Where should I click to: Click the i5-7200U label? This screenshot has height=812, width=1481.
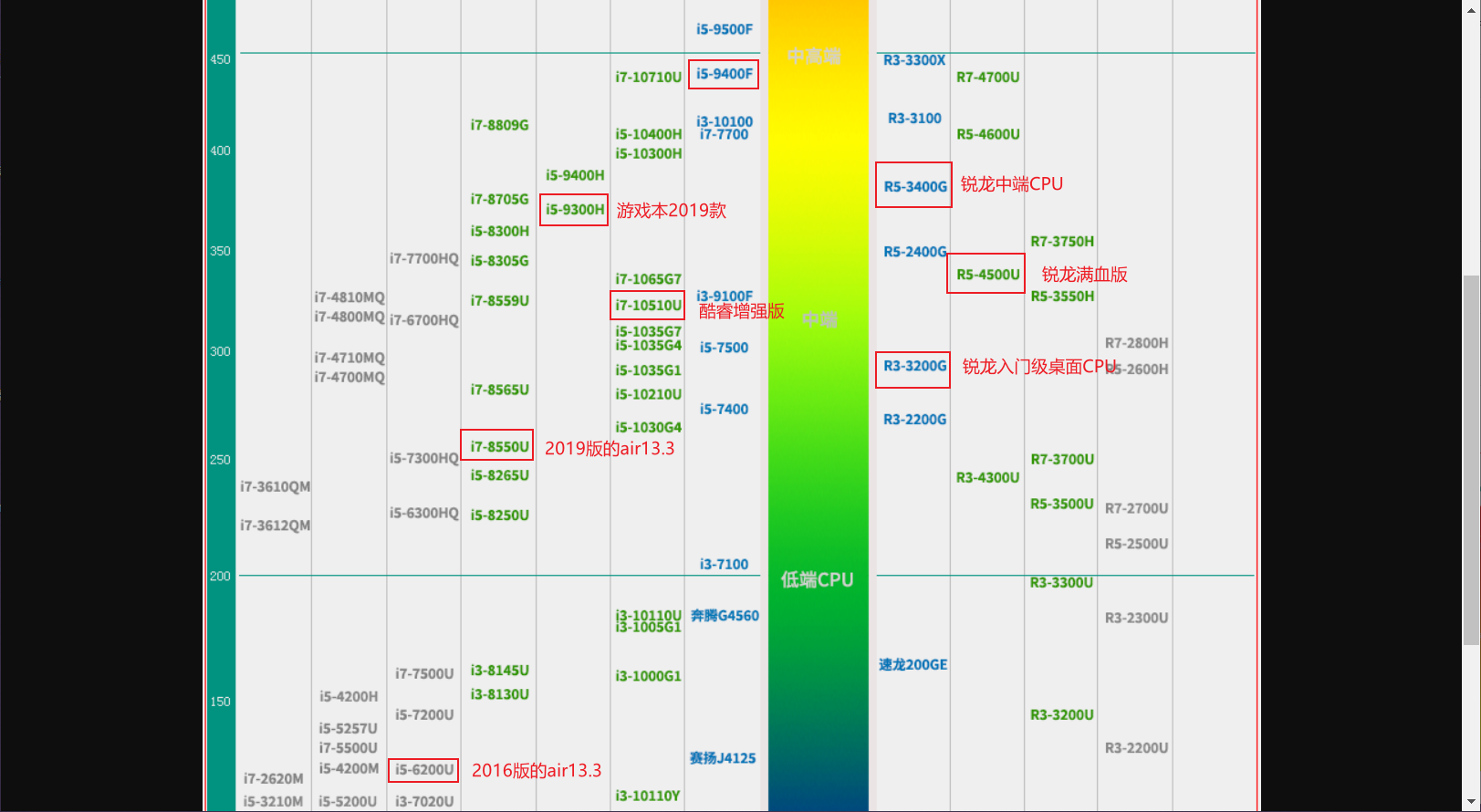click(424, 715)
